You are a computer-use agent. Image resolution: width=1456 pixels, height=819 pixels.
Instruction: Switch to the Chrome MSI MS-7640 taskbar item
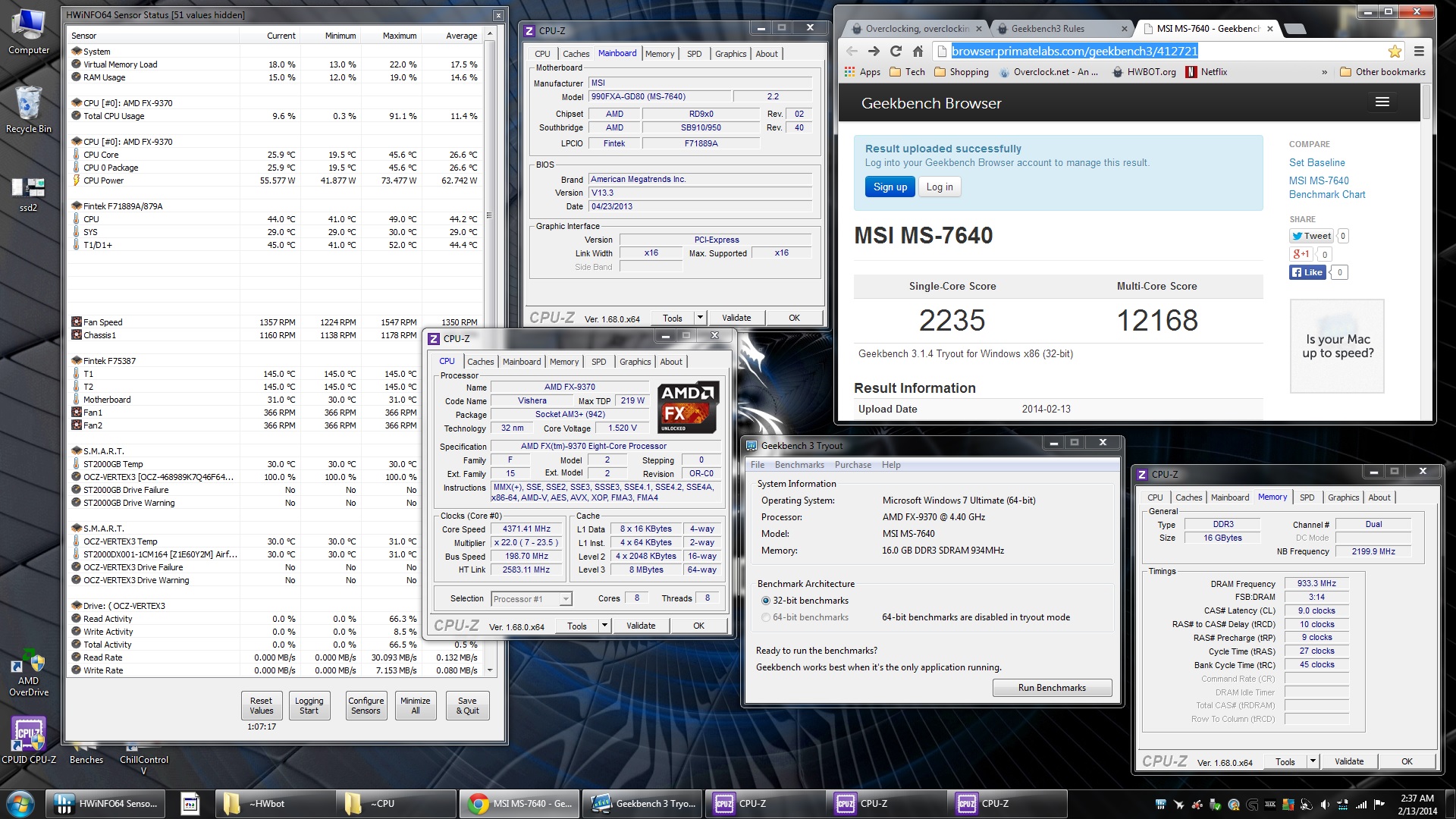520,803
